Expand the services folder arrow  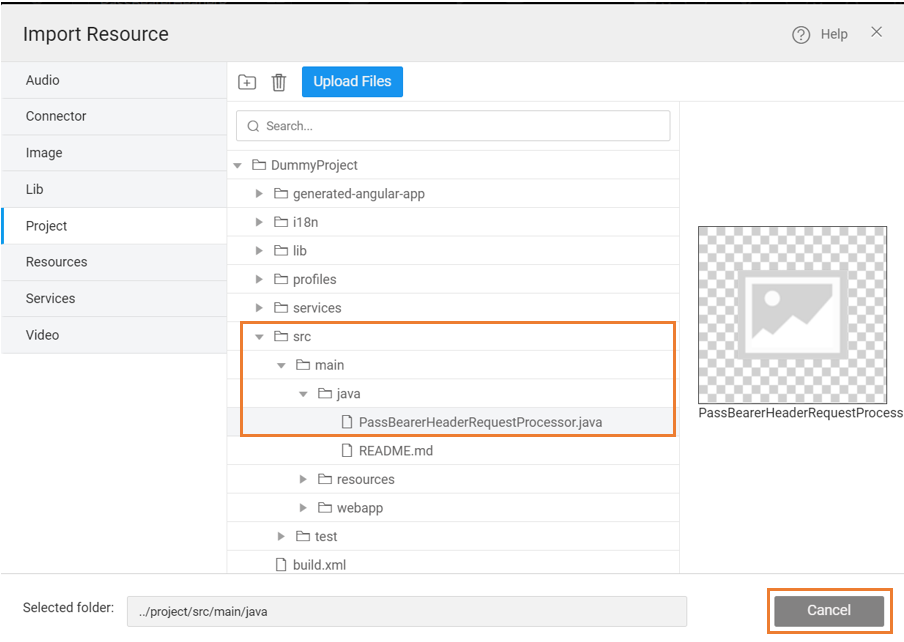(259, 308)
